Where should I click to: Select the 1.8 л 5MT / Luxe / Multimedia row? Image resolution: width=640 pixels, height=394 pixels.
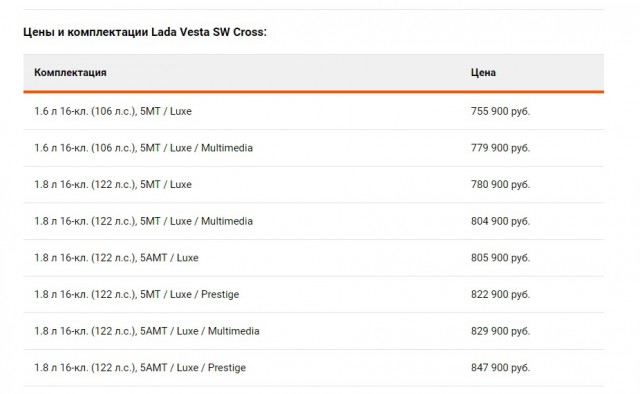[313, 221]
